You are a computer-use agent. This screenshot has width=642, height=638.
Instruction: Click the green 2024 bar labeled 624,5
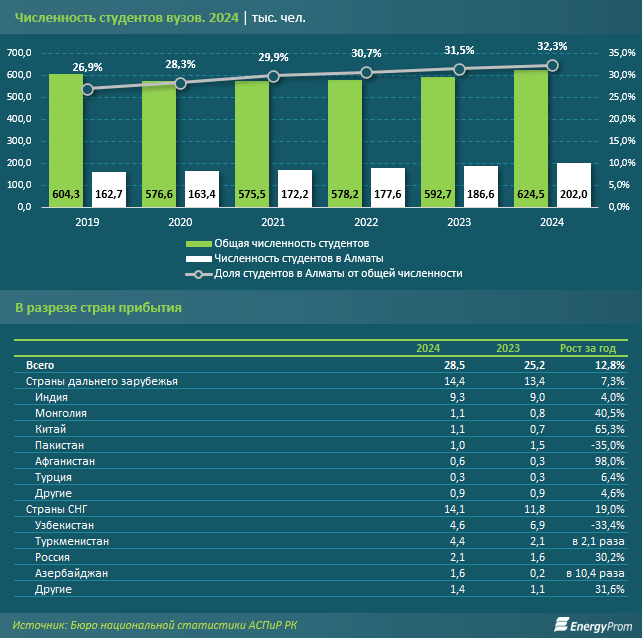(x=530, y=138)
